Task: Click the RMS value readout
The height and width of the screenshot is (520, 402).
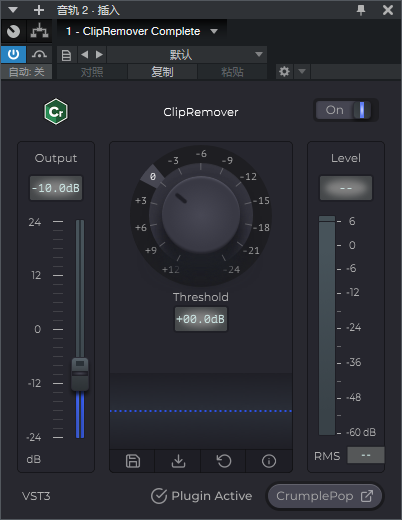Action: [x=366, y=455]
